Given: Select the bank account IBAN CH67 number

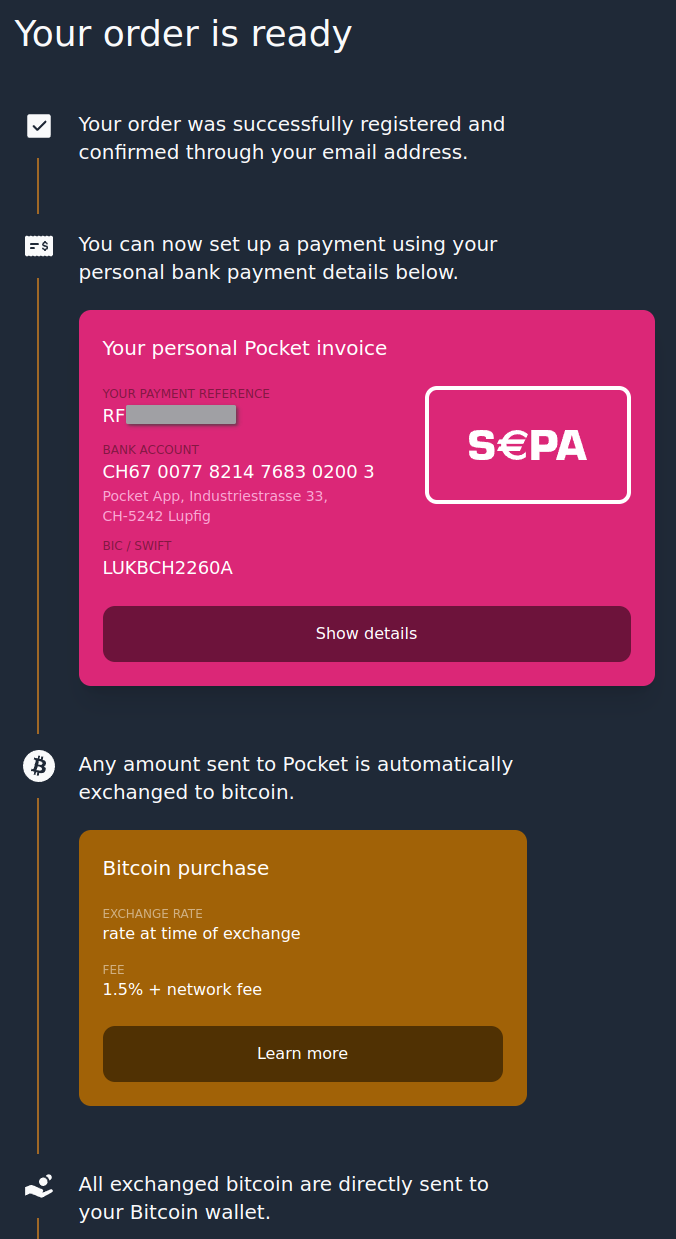Looking at the screenshot, I should point(239,472).
